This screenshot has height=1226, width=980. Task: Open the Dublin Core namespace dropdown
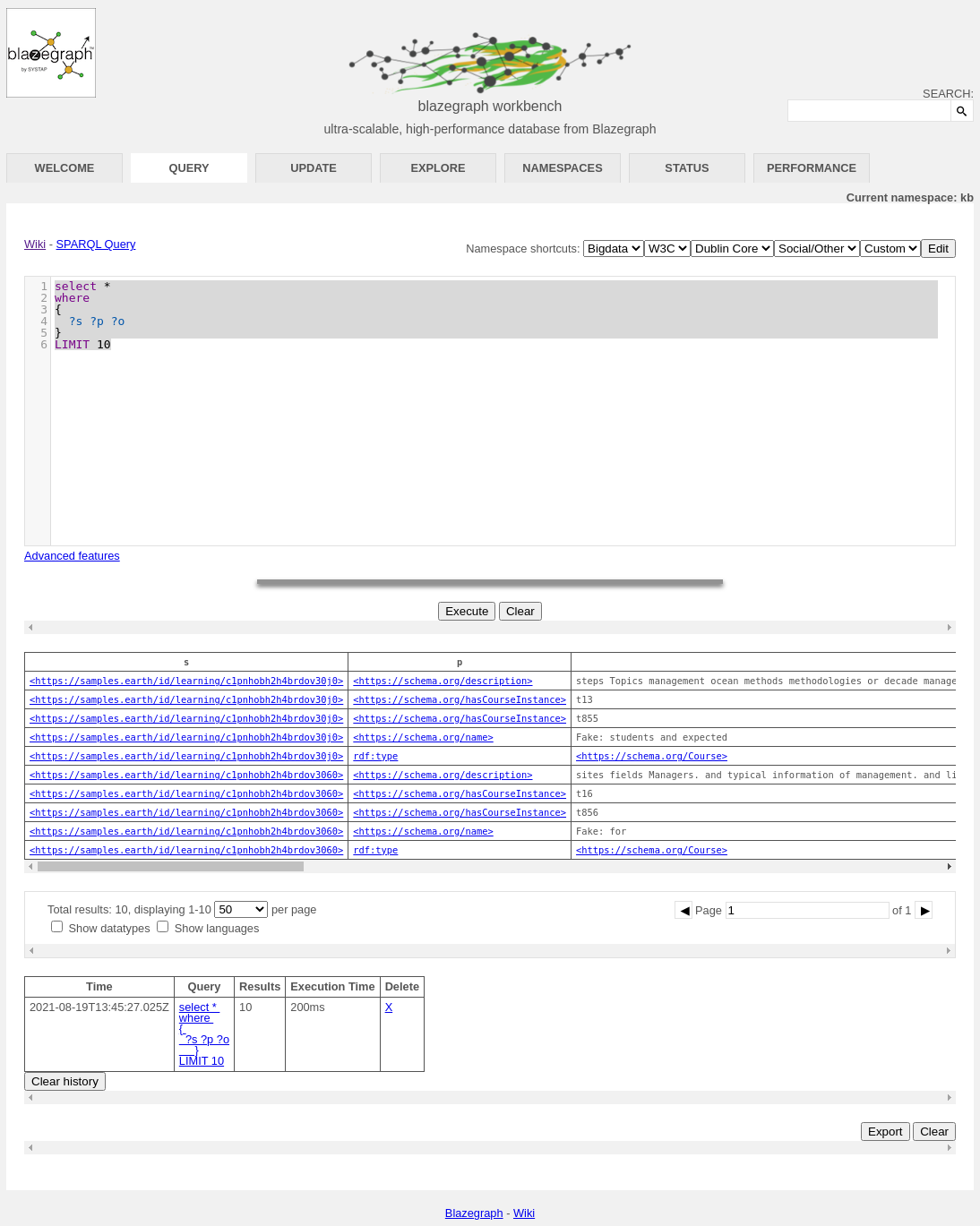click(733, 249)
